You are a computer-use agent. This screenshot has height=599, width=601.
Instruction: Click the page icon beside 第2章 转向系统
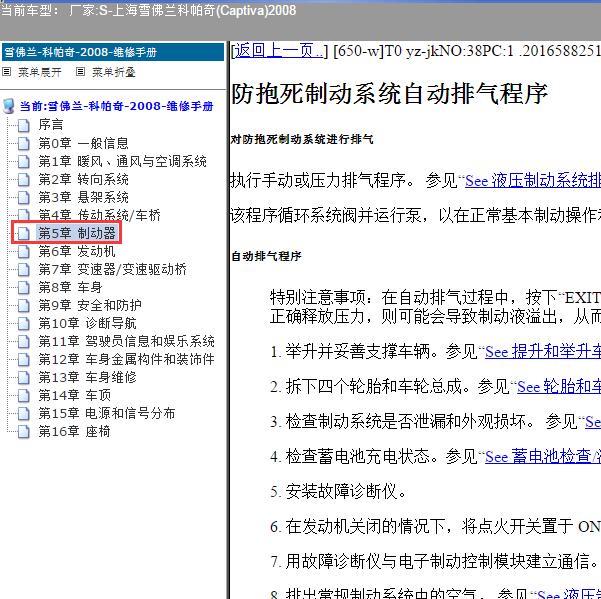click(24, 179)
